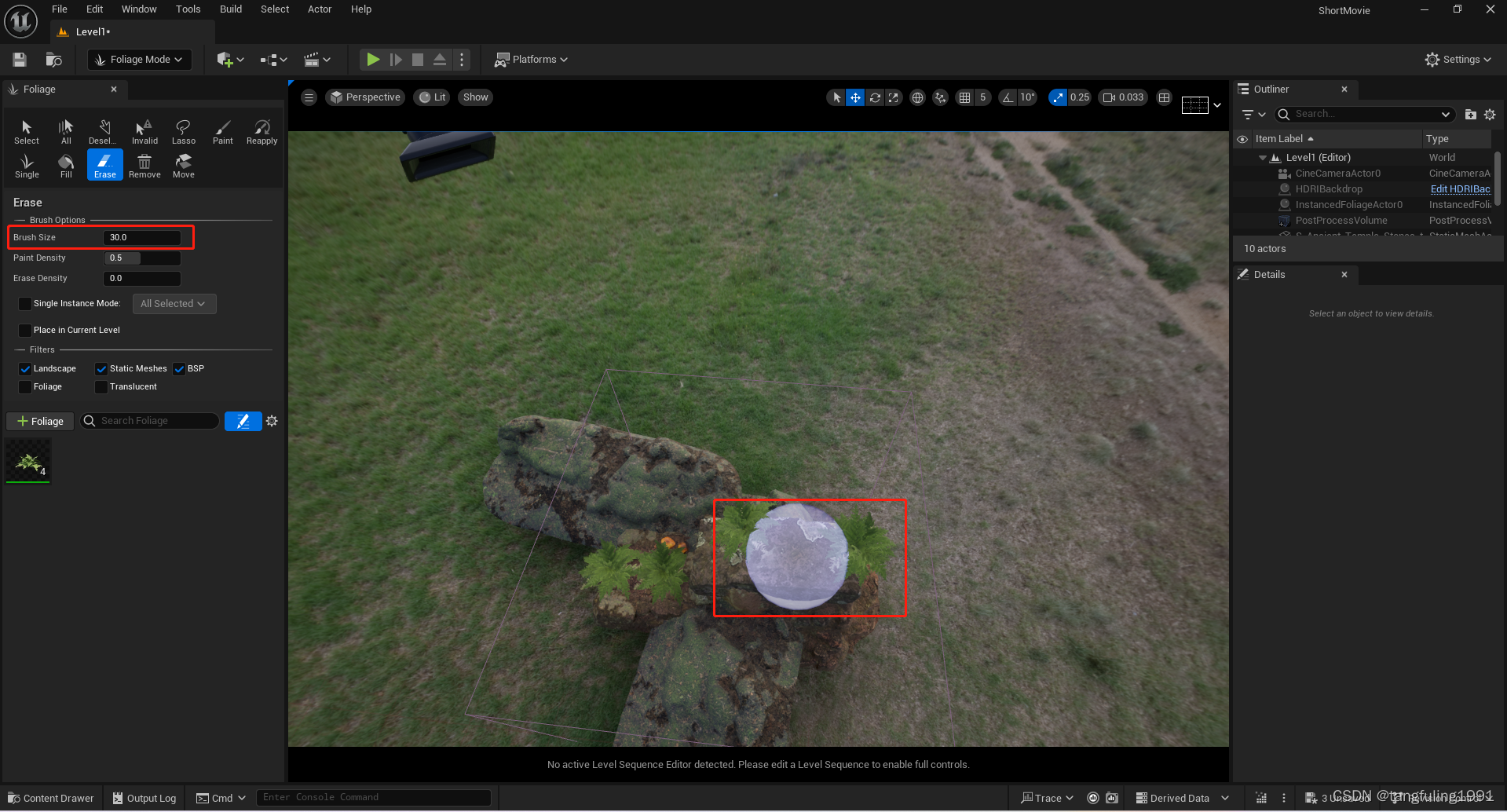Screen dimensions: 1507x812
Task: Uncheck the BSP filter
Action: click(179, 369)
